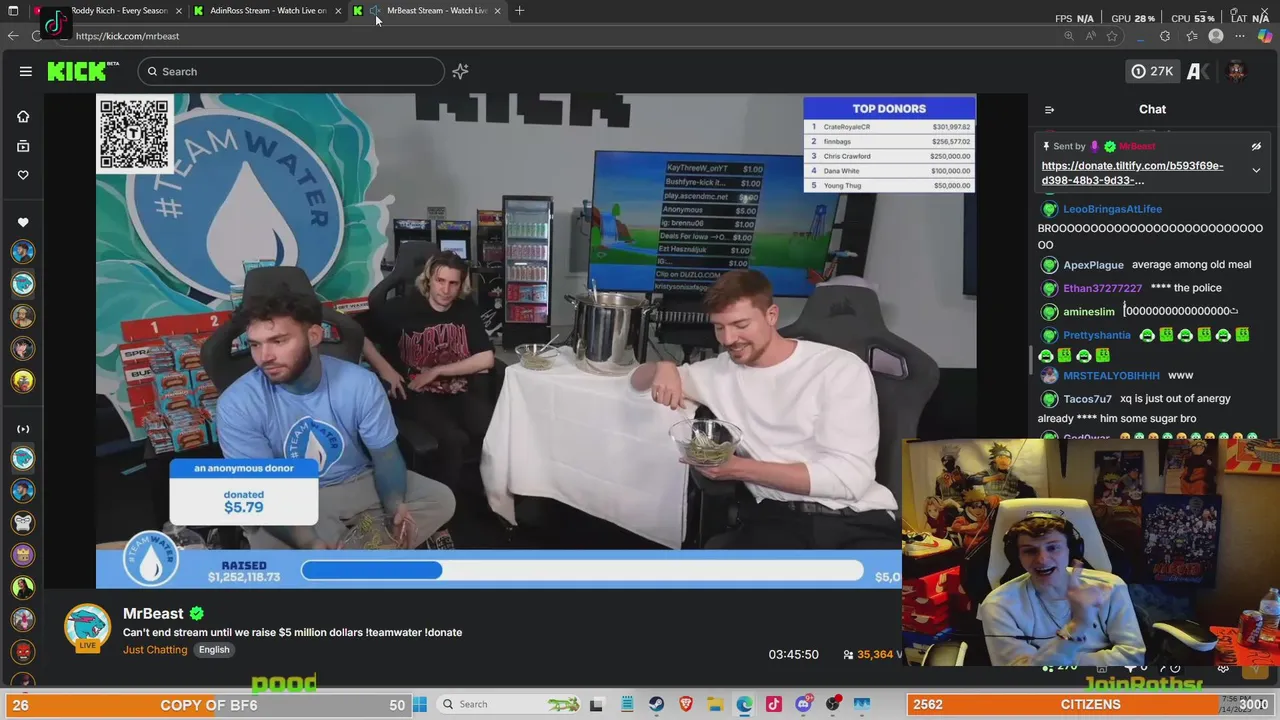The width and height of the screenshot is (1280, 720).
Task: Click the viewer count 35,364
Action: [x=874, y=654]
